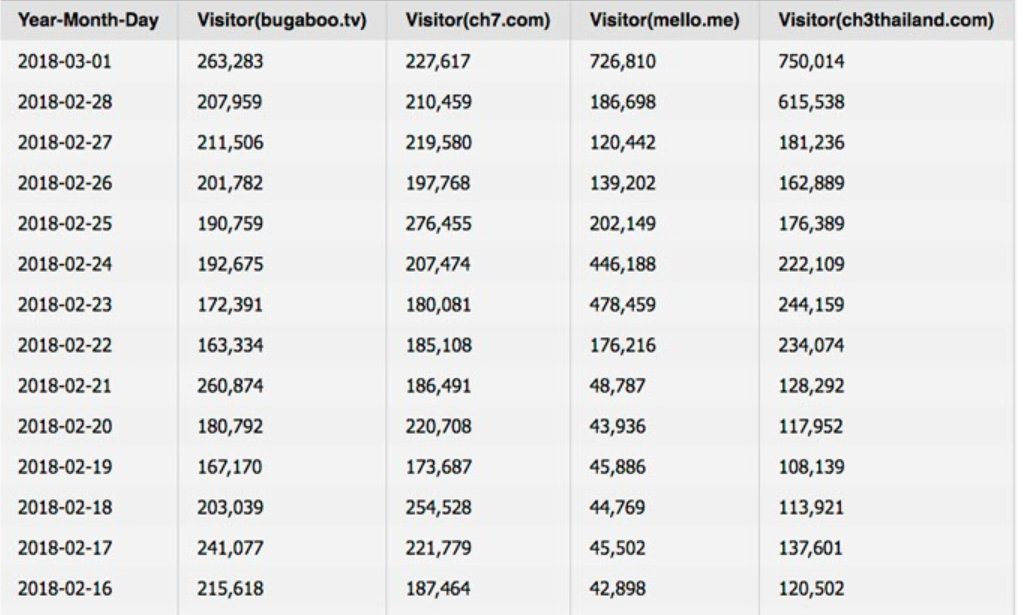The width and height of the screenshot is (1023, 615).
Task: Select the 615,538 ch3thailand value
Action: (x=811, y=102)
